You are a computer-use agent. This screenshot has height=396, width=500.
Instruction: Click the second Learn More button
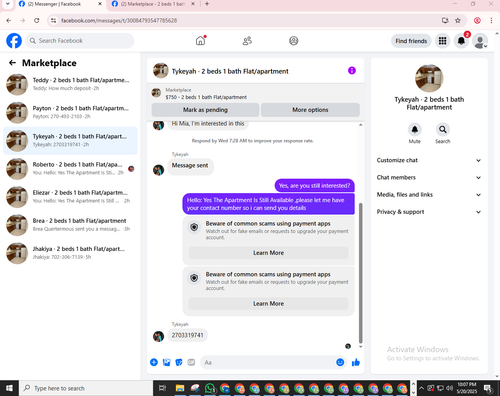(x=268, y=303)
